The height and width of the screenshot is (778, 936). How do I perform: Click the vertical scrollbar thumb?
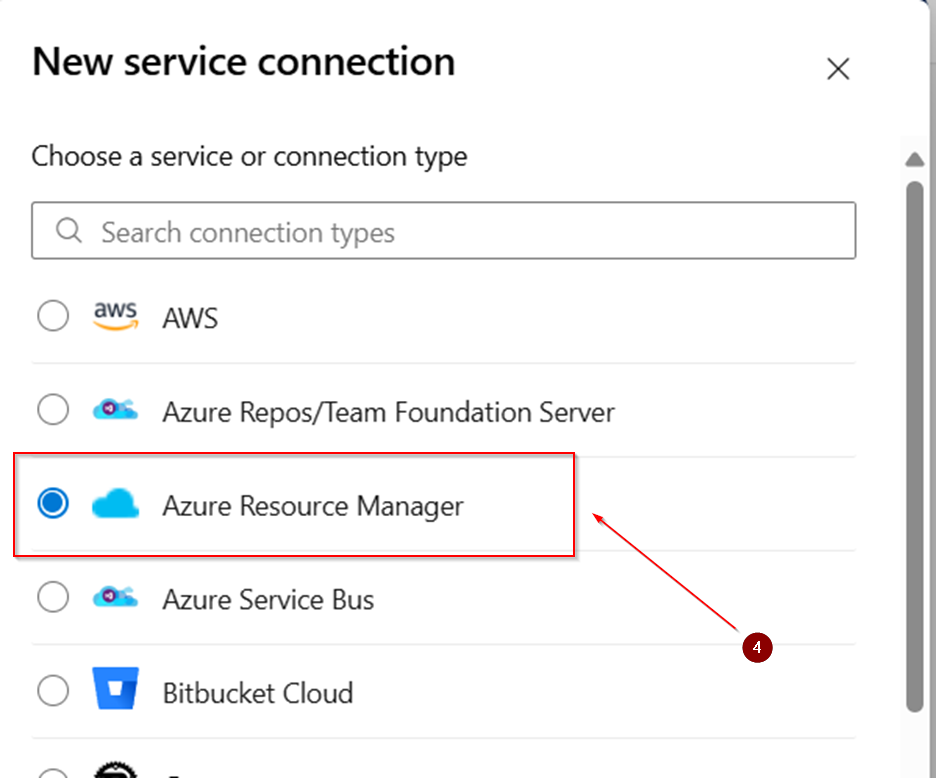click(915, 447)
